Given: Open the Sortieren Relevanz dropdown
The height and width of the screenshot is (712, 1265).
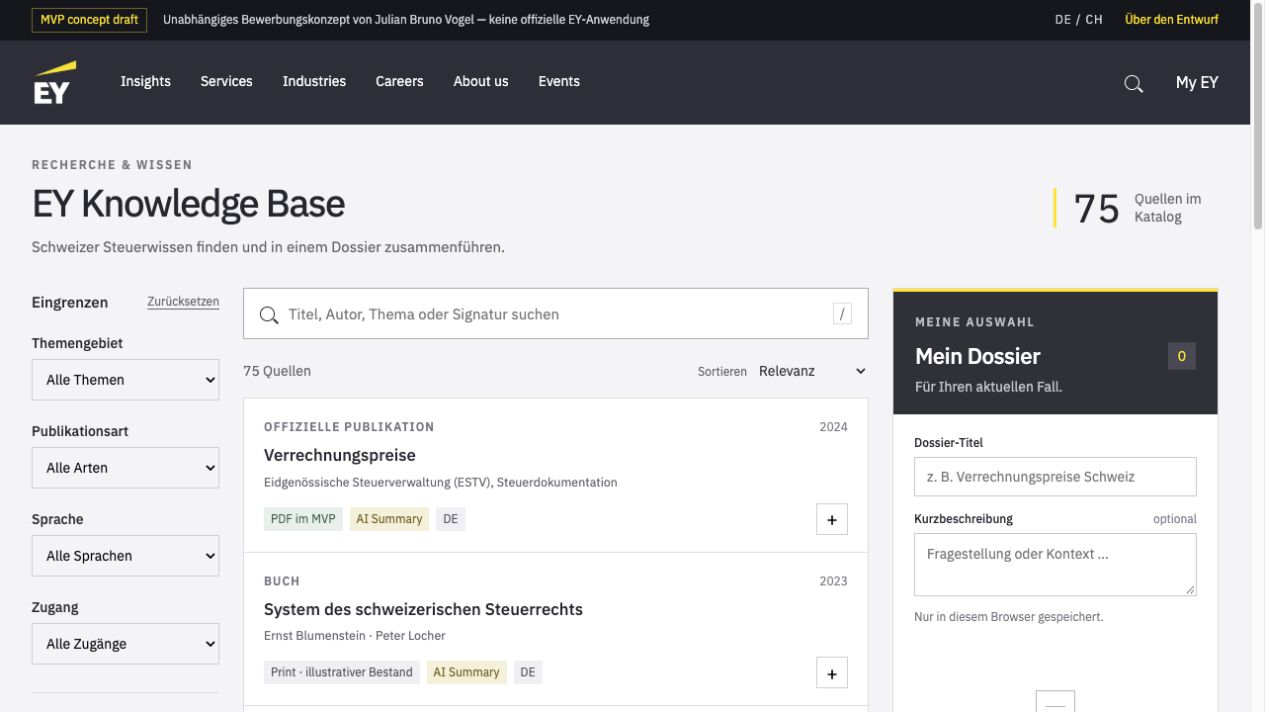Looking at the screenshot, I should (811, 371).
